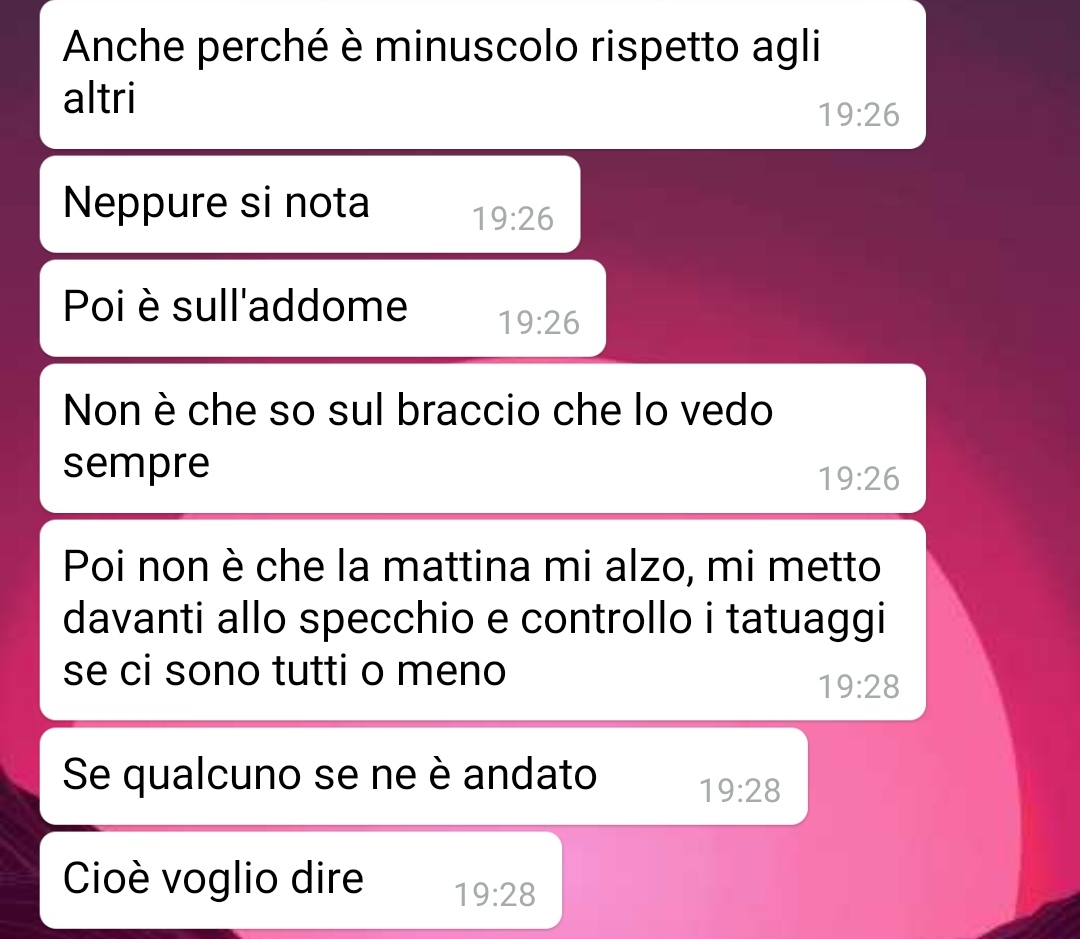Screen dimensions: 1080x939
Task: Tap the 'Neppure si nota' message
Action: [310, 204]
